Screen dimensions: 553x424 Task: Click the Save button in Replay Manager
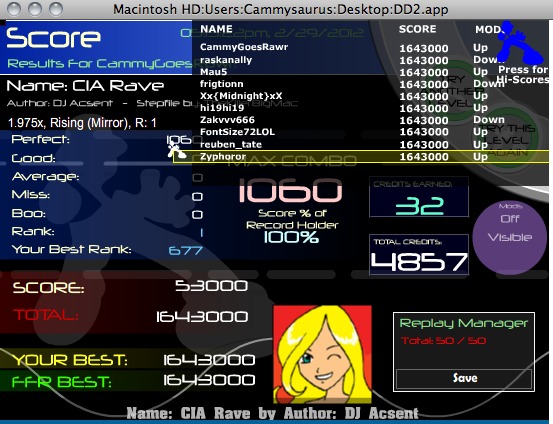coord(464,378)
